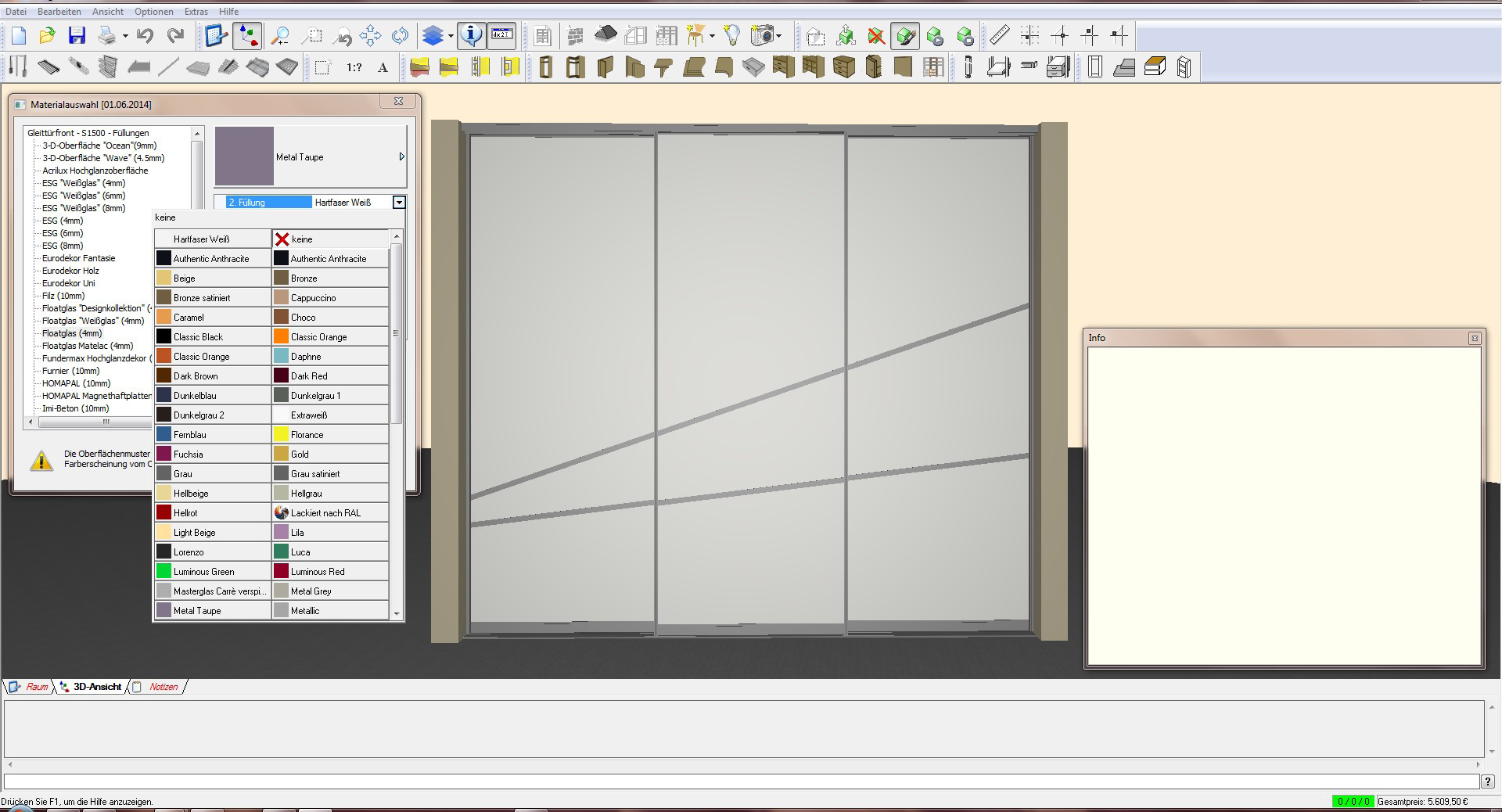Click the text tool letter A
Screen dimensions: 1502x812
point(383,68)
